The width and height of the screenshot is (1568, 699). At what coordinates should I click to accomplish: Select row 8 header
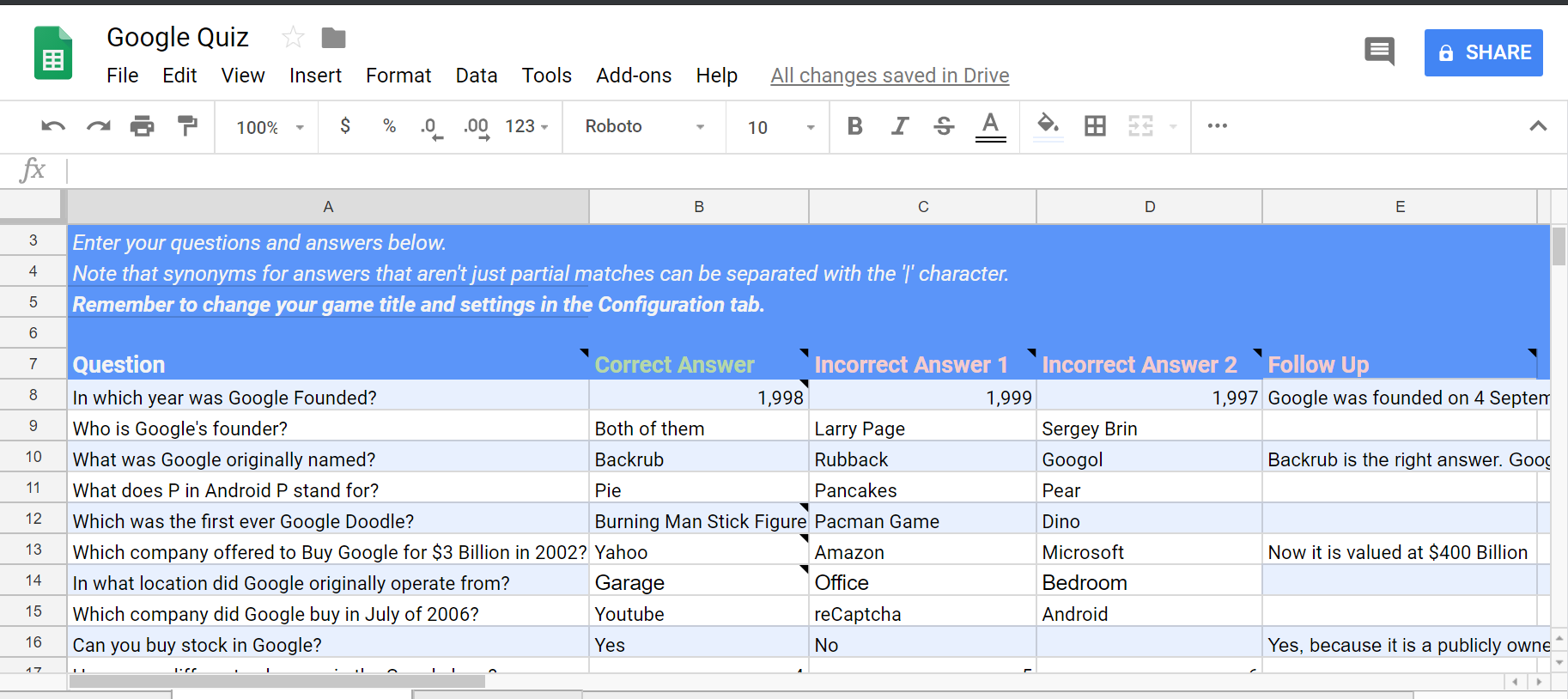pyautogui.click(x=33, y=395)
